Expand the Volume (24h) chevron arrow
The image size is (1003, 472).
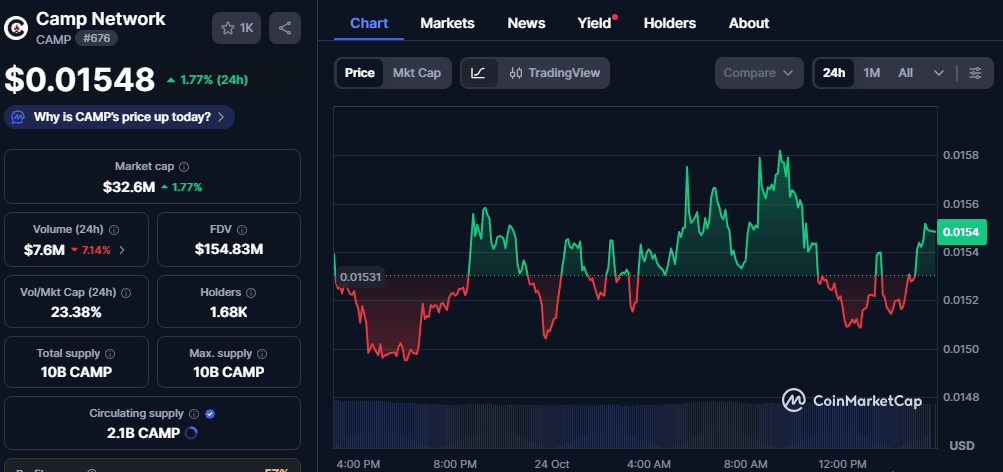(122, 249)
